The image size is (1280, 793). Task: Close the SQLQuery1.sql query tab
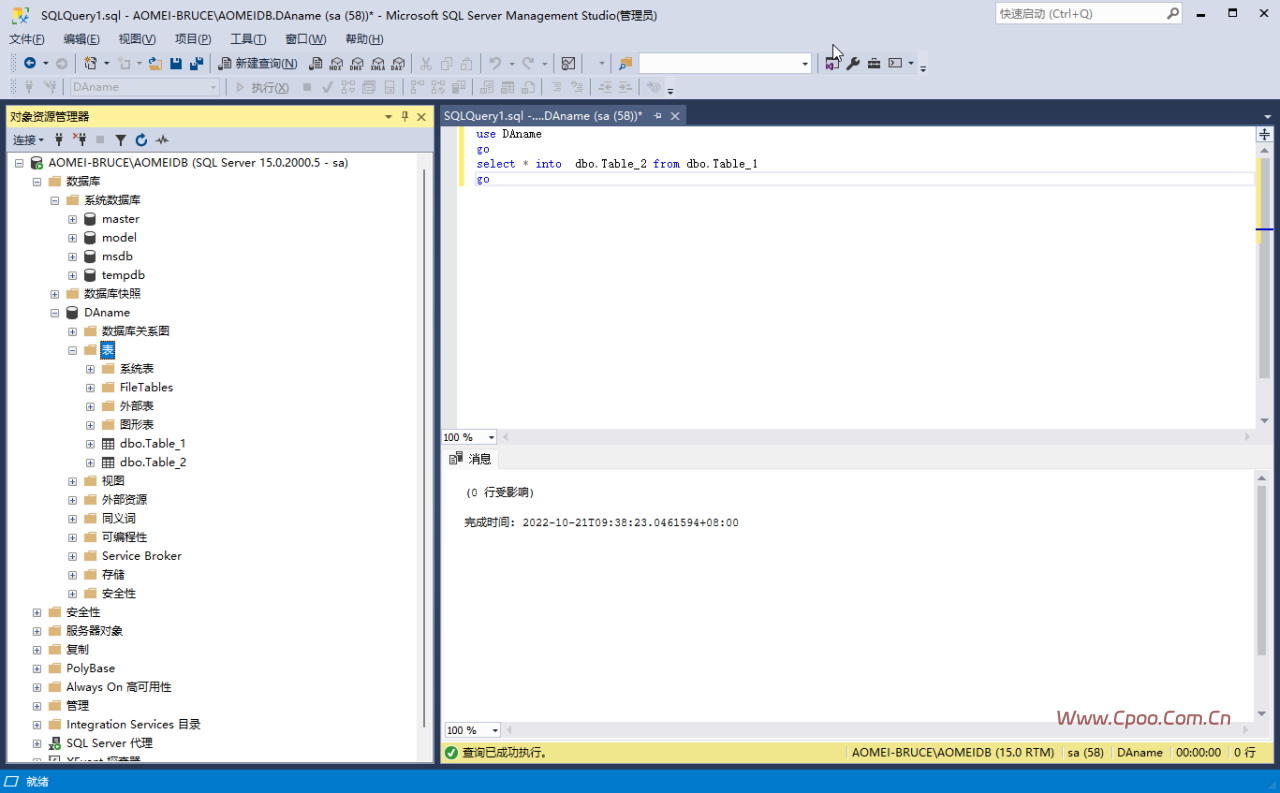tap(675, 116)
